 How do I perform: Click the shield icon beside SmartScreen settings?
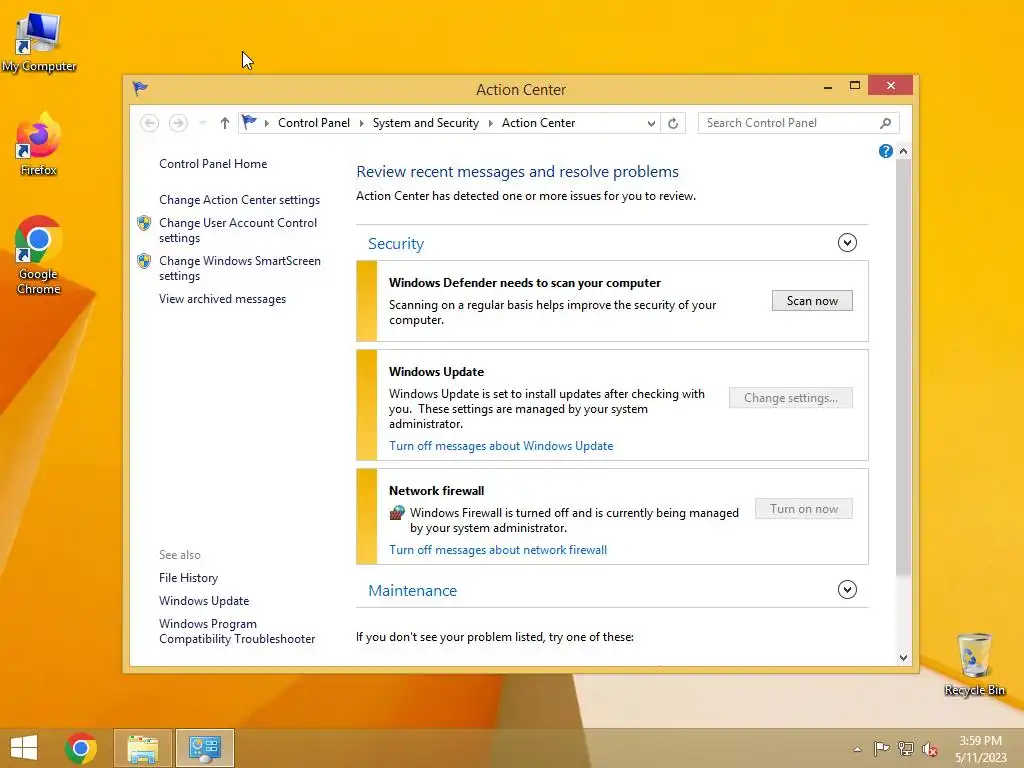pos(144,261)
